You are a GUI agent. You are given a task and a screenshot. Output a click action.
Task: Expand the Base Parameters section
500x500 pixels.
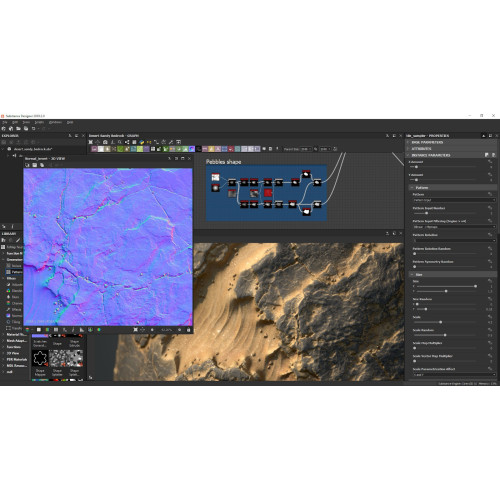click(450, 142)
